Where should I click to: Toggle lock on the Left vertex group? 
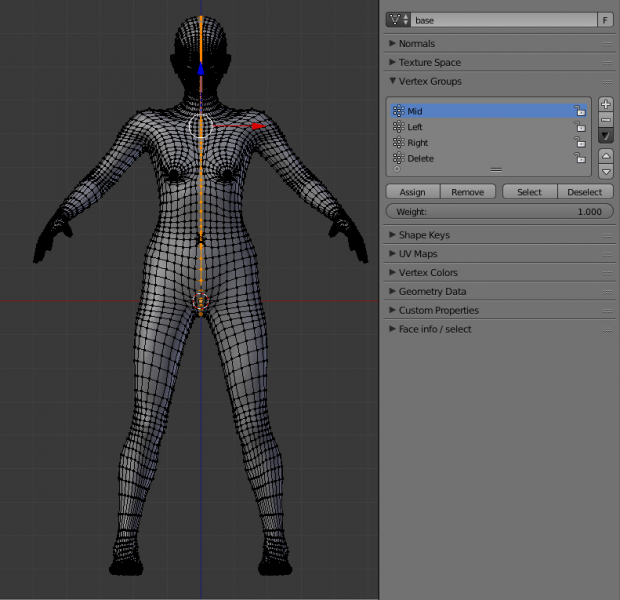coord(580,127)
